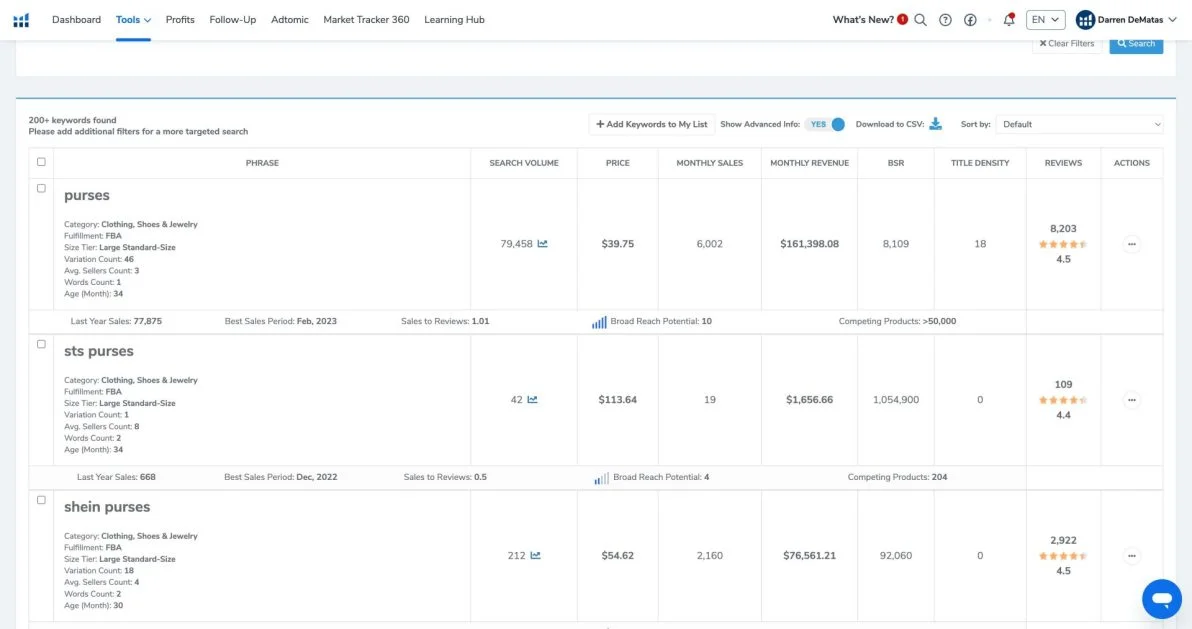
Task: Open search volume trend chart for purses
Action: (x=542, y=244)
